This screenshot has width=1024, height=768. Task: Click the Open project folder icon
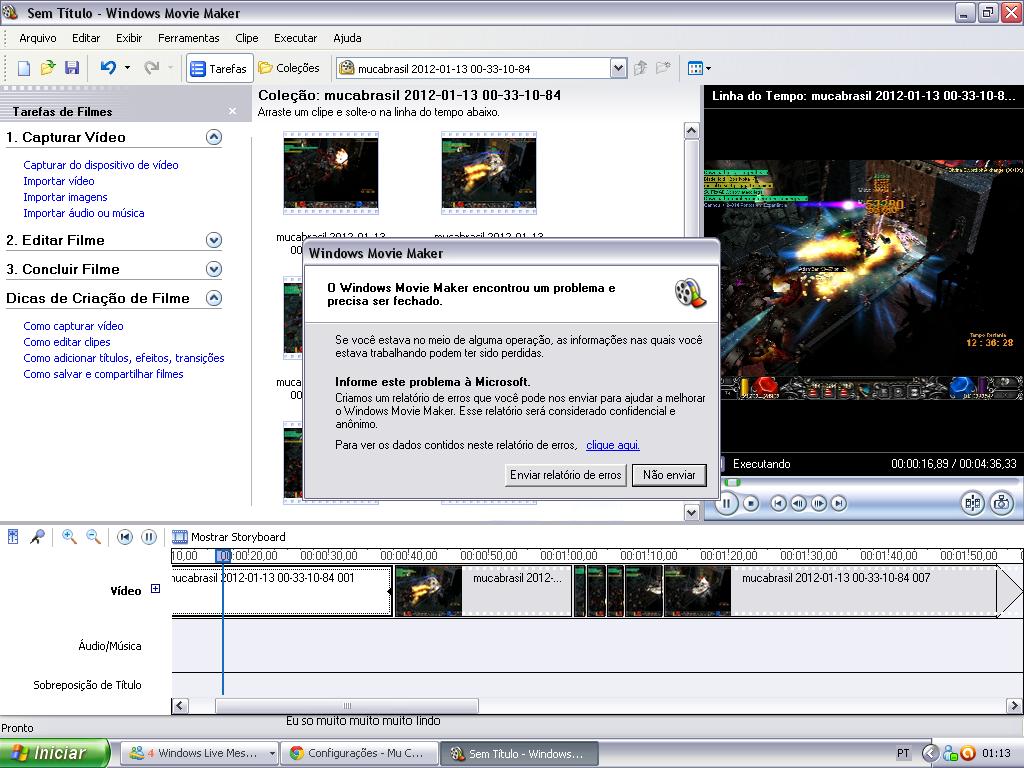pos(48,68)
